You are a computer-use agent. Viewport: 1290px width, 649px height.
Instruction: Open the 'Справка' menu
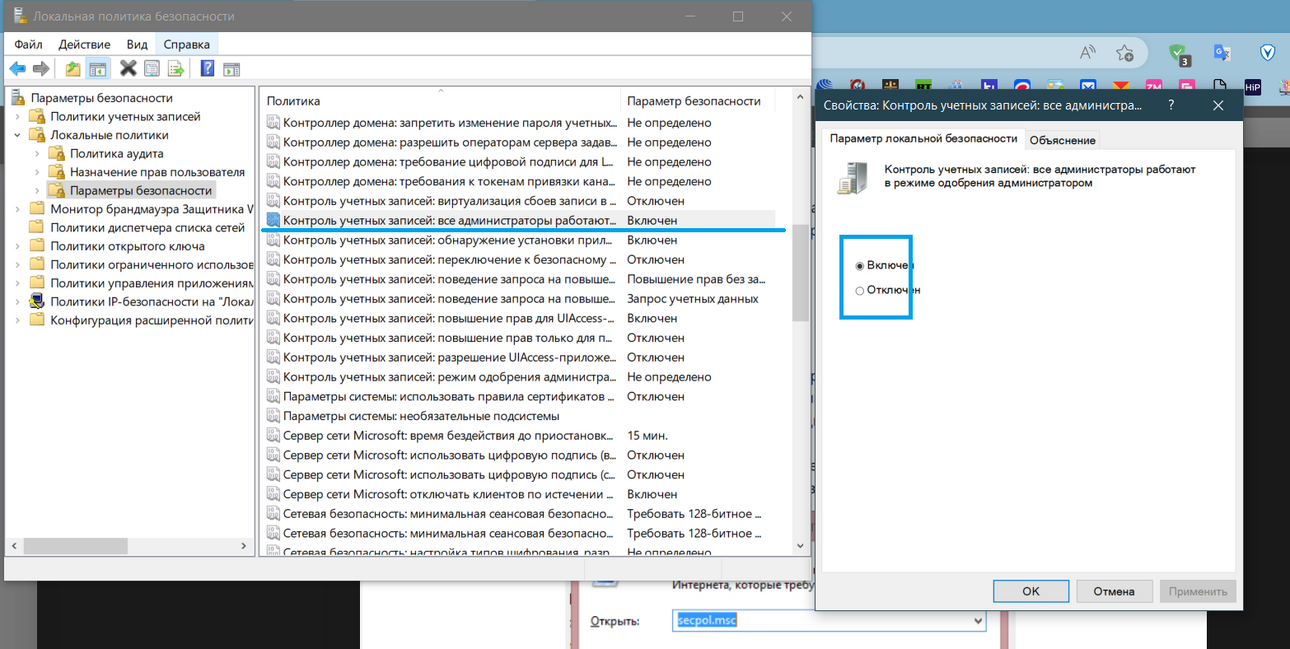[x=186, y=44]
